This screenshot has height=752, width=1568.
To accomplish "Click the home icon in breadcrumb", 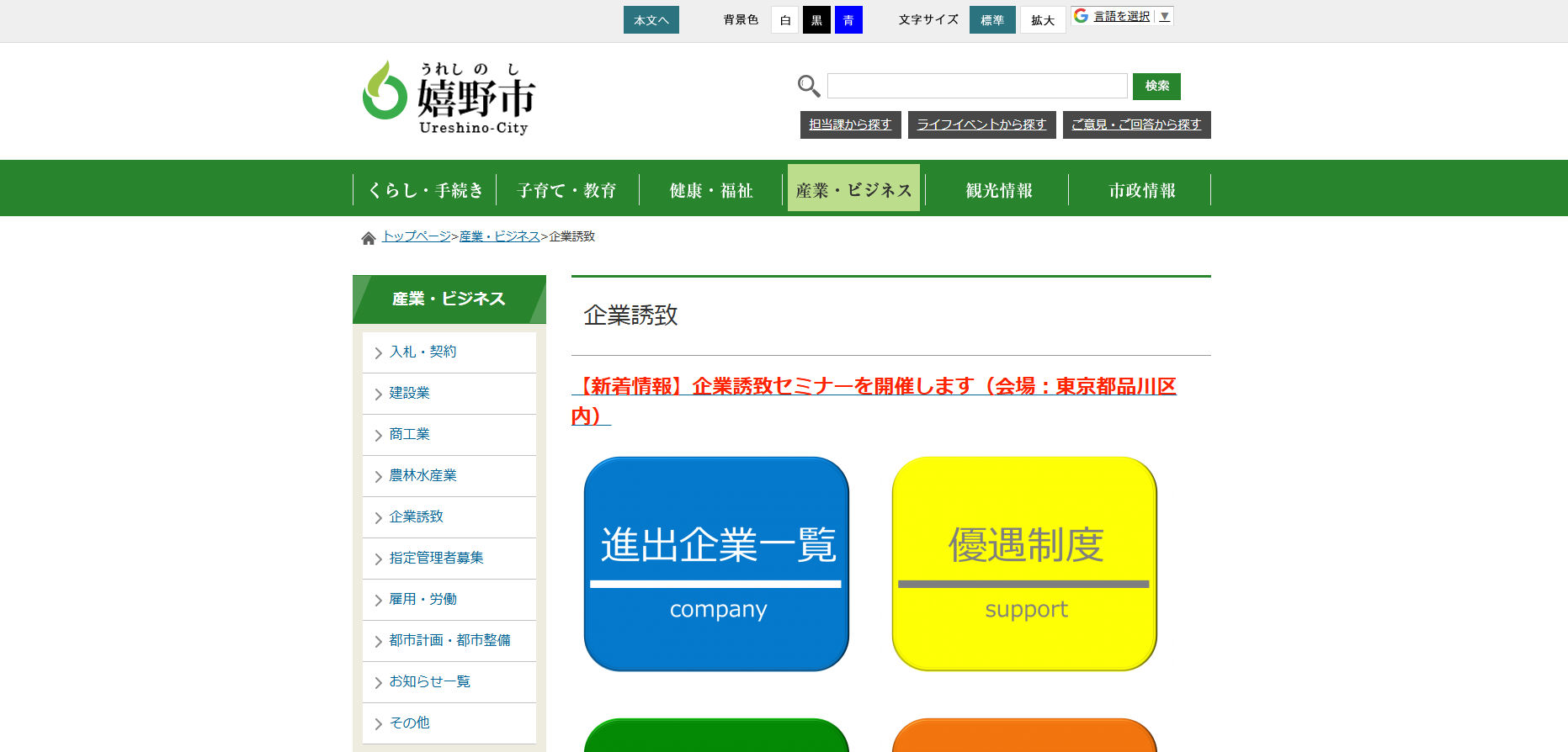I will (x=368, y=238).
